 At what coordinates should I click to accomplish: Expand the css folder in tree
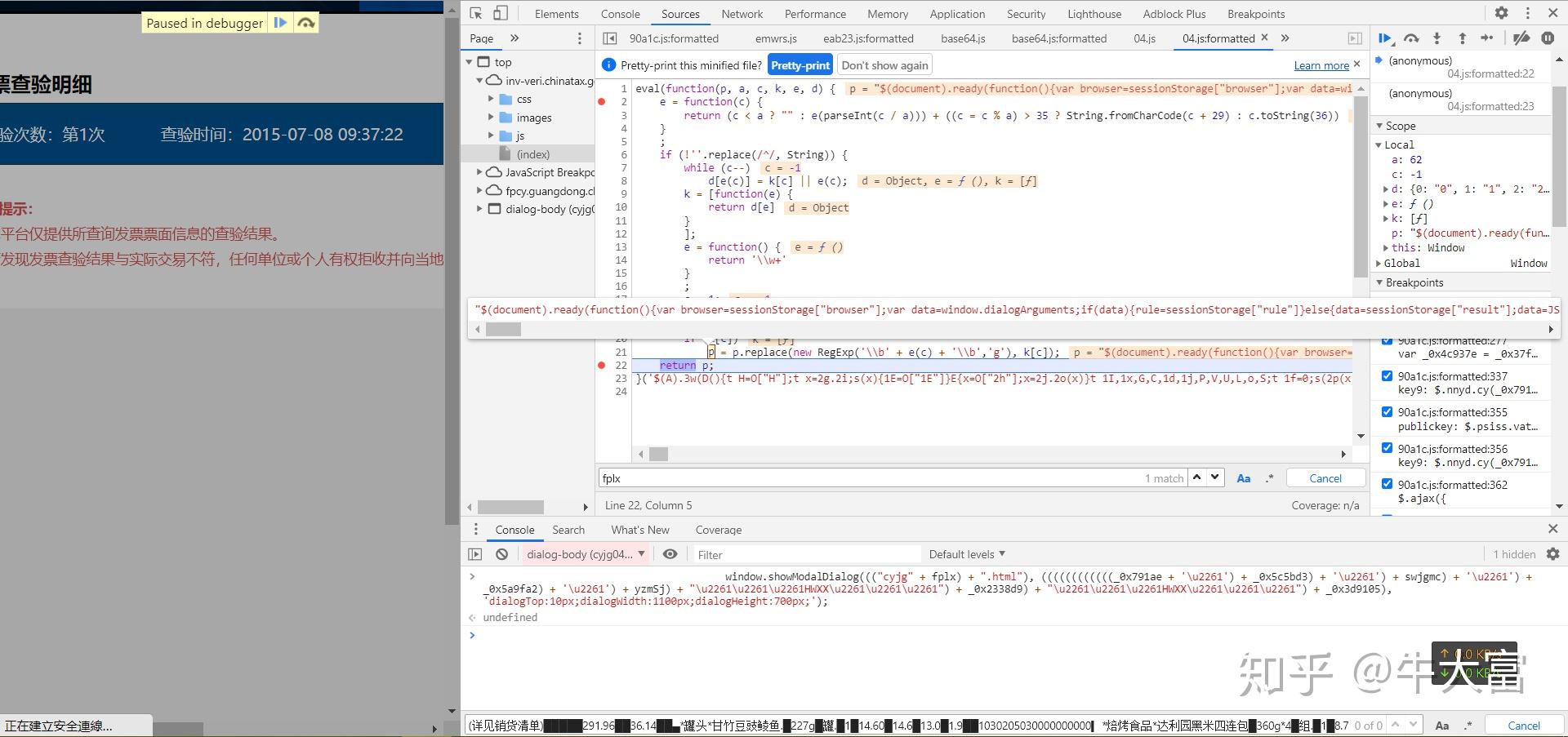pos(492,99)
